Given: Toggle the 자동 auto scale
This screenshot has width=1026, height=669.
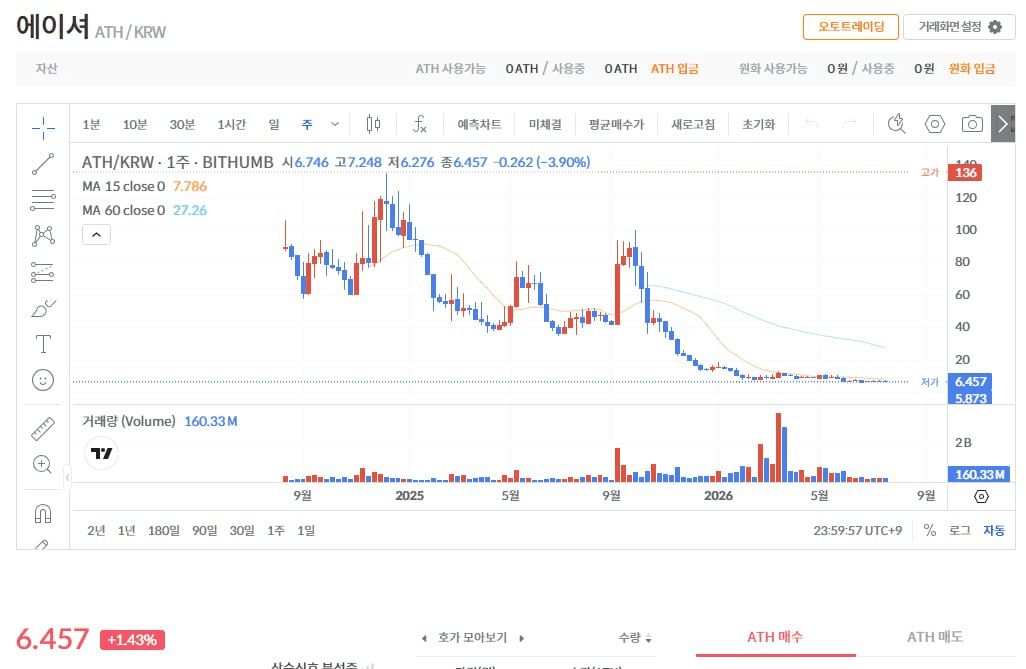Looking at the screenshot, I should coord(994,530).
